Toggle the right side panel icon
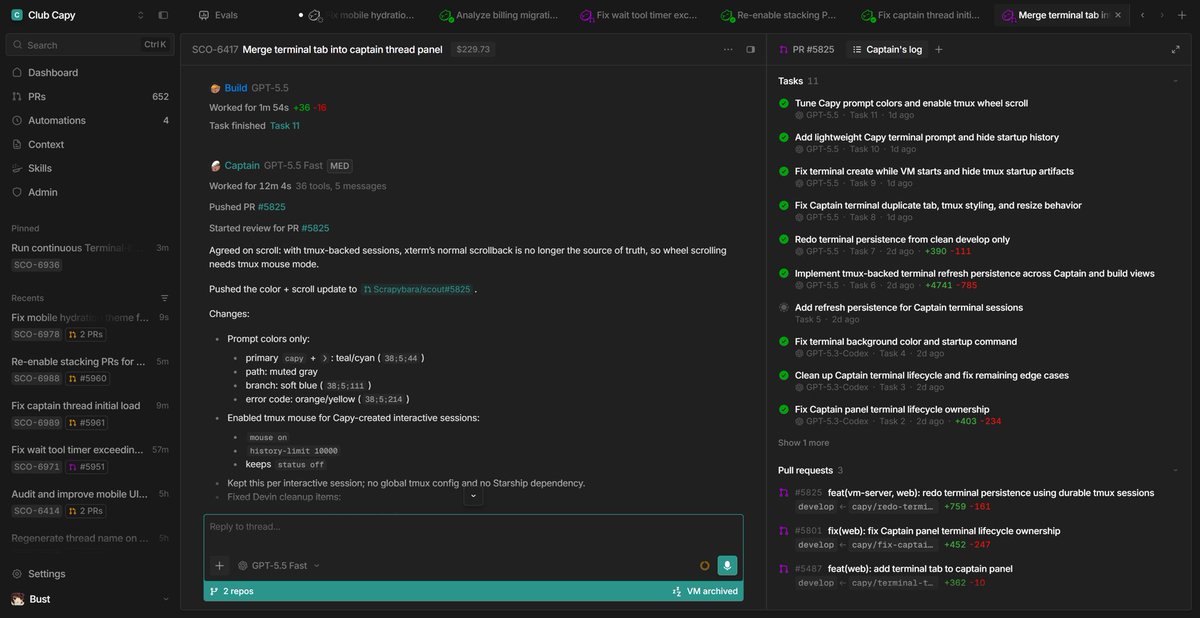 (751, 49)
